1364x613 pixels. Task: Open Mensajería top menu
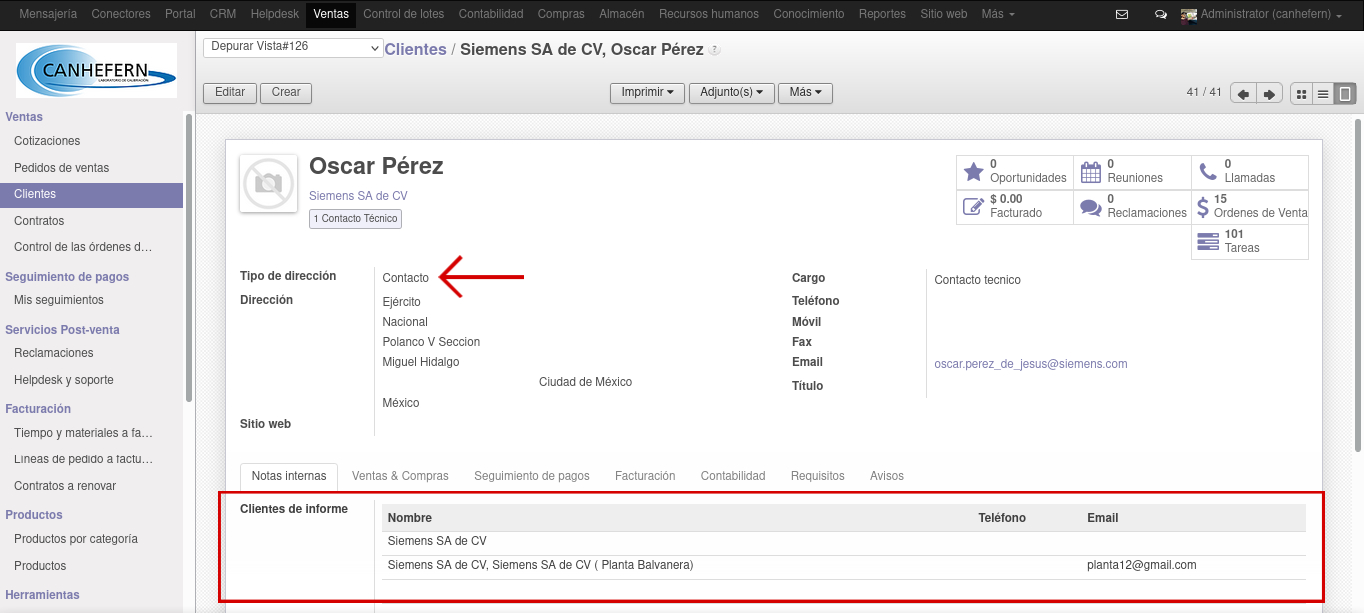(x=48, y=14)
